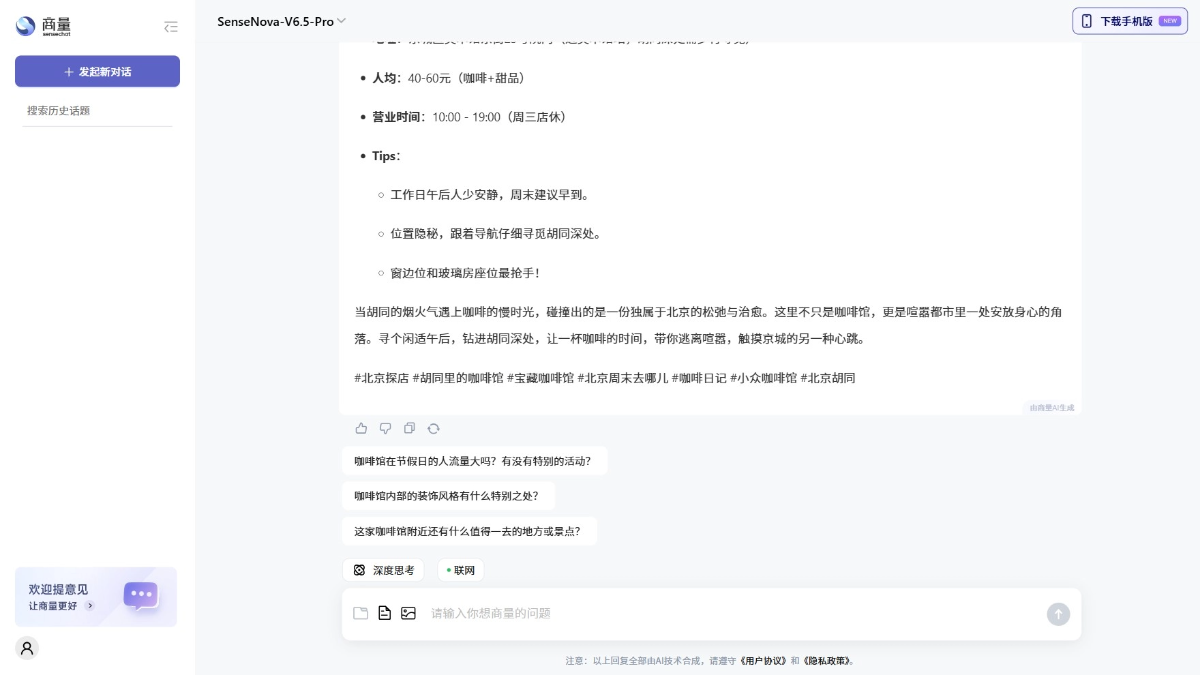Image resolution: width=1200 pixels, height=675 pixels.
Task: Copy the AI-generated response
Action: click(409, 428)
